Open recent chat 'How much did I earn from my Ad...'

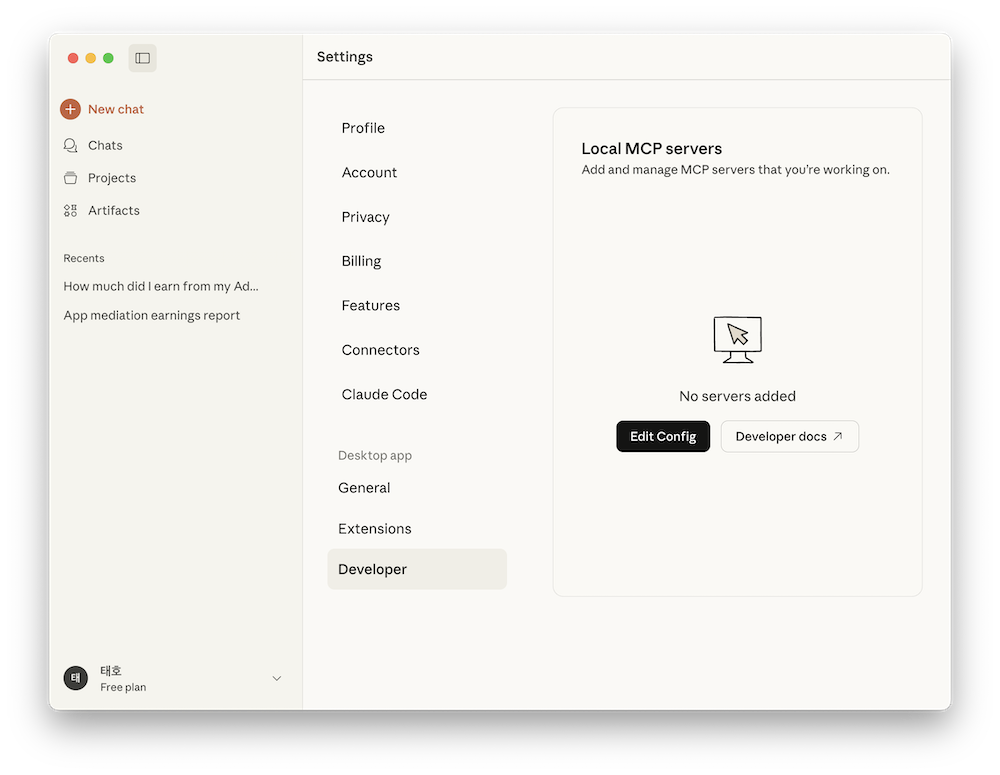click(x=161, y=286)
